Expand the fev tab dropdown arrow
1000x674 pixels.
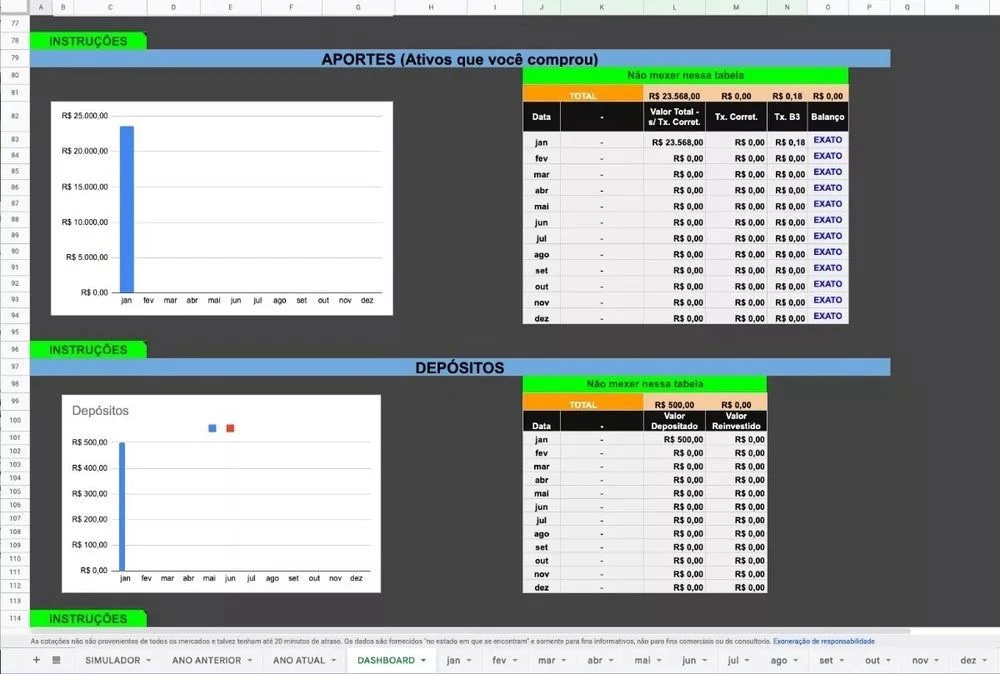(x=515, y=660)
